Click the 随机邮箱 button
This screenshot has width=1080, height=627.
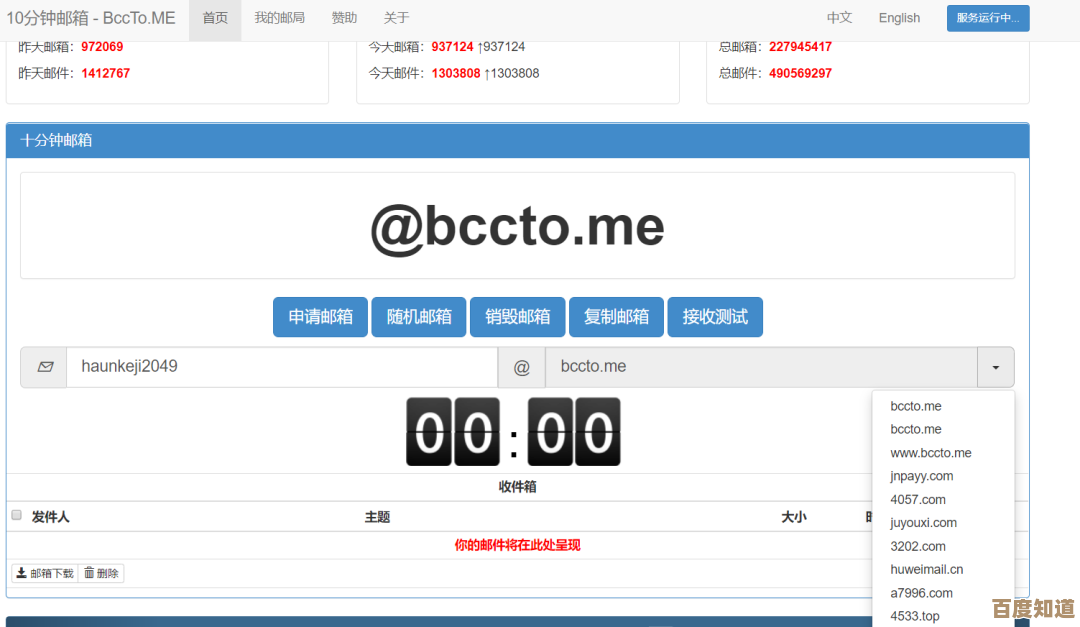[x=419, y=317]
